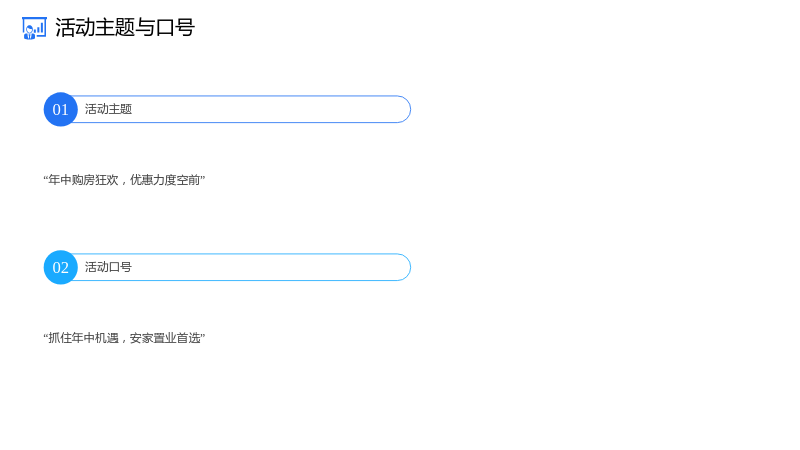Click the phrase 安家置业首选

coord(165,338)
